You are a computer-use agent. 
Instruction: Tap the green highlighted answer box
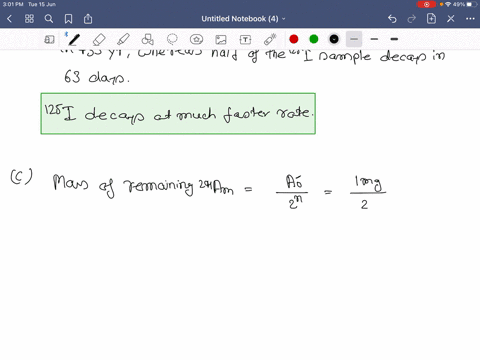point(178,114)
